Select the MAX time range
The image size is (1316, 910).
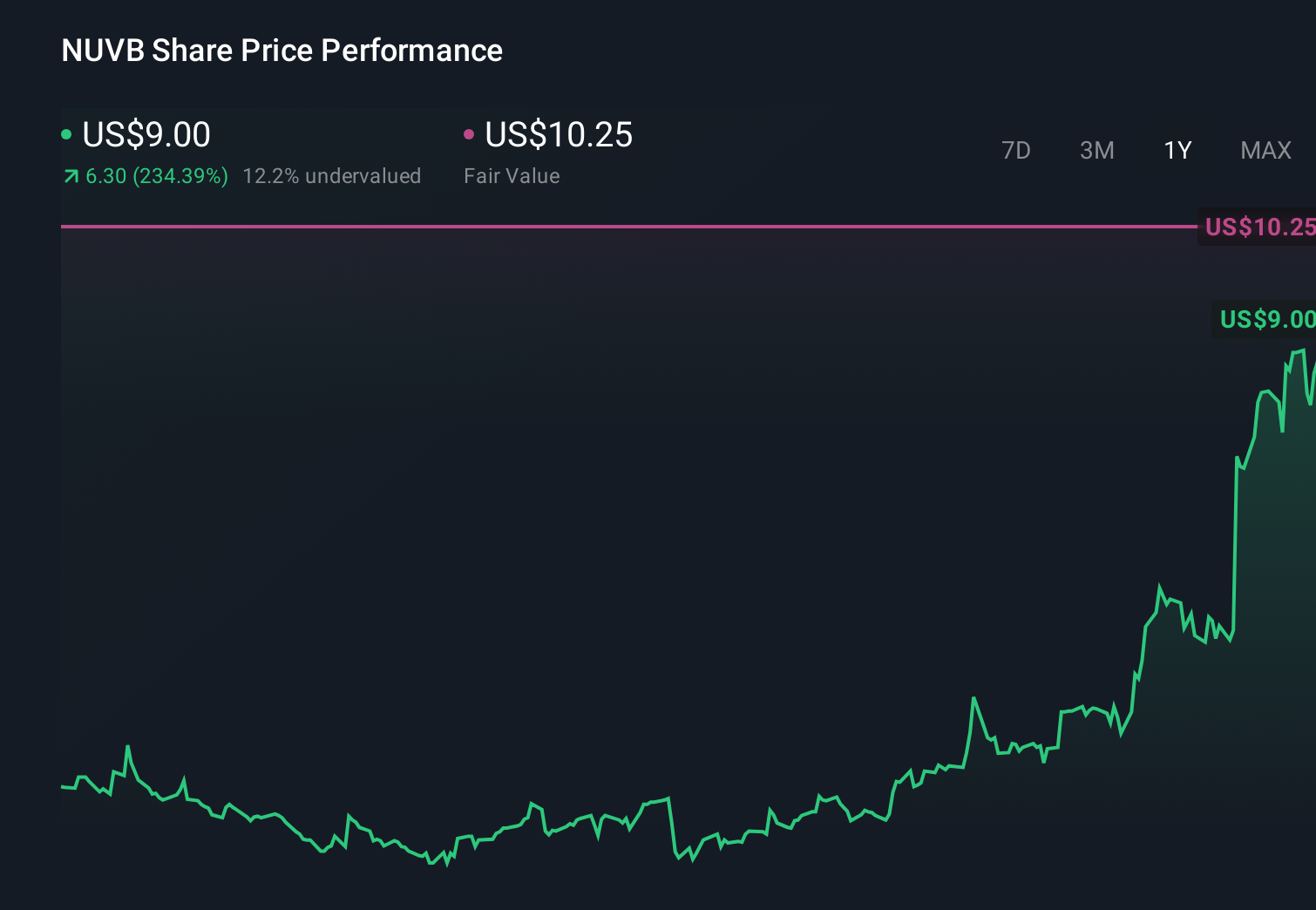pos(1265,150)
